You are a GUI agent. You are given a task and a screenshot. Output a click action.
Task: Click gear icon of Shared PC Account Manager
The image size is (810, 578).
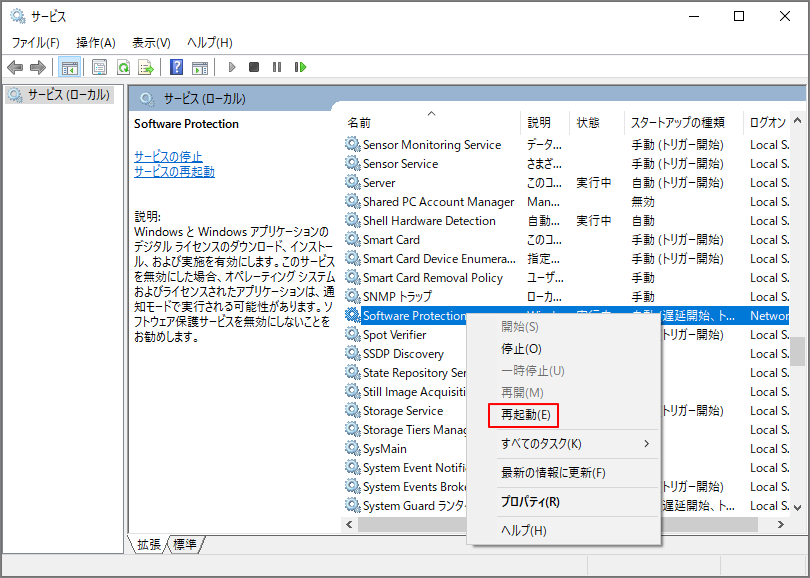click(353, 201)
